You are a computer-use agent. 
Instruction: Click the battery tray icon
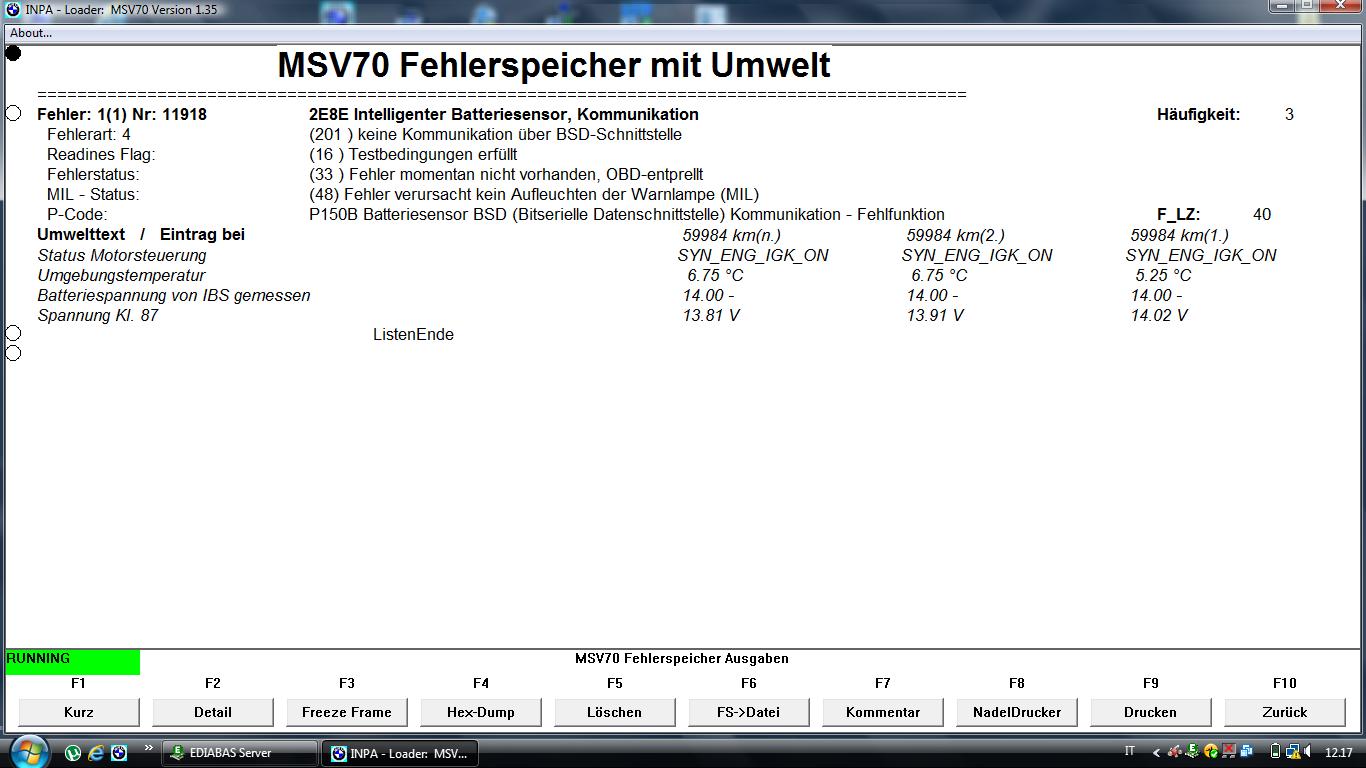click(x=1275, y=751)
